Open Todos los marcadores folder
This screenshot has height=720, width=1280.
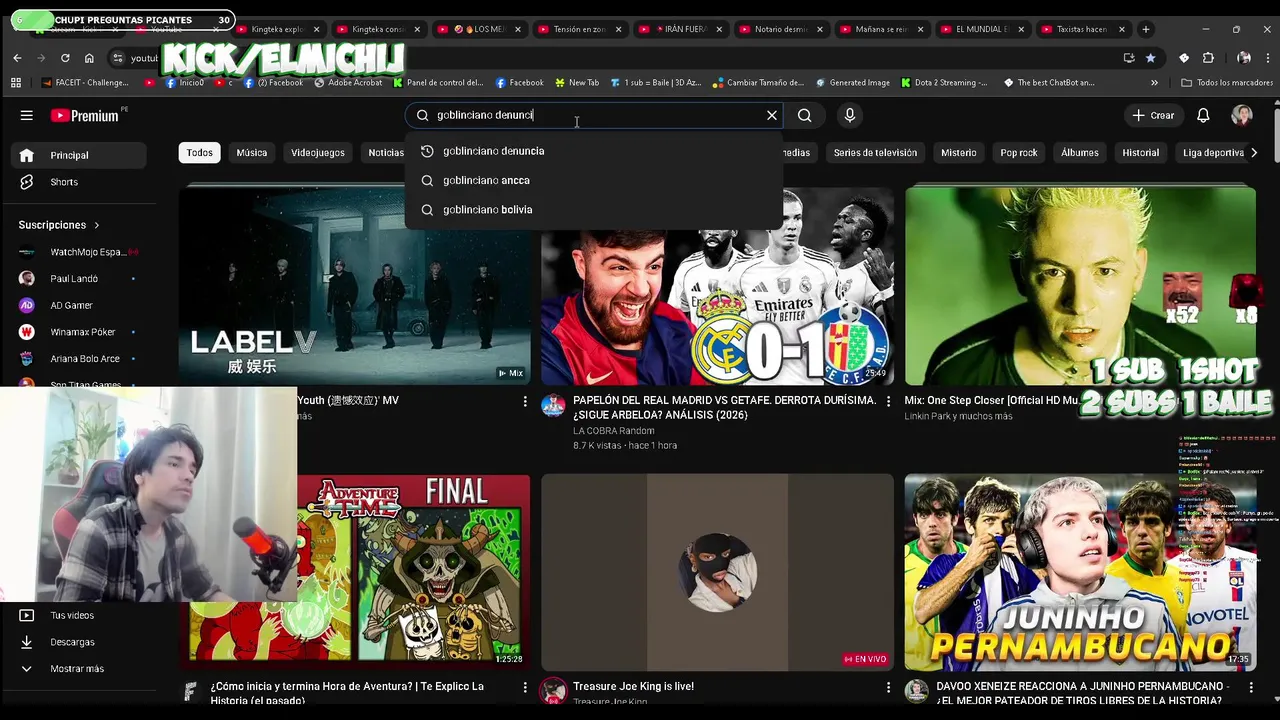pos(1227,83)
